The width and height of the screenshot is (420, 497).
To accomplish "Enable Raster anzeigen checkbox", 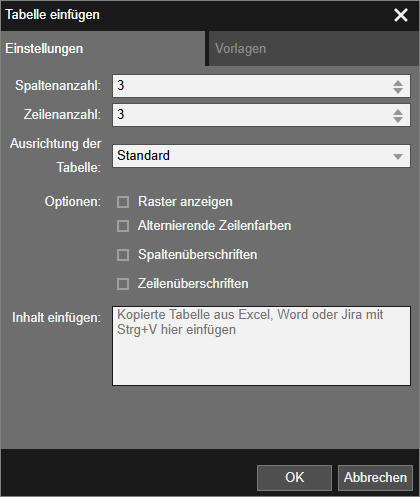I will coord(123,202).
